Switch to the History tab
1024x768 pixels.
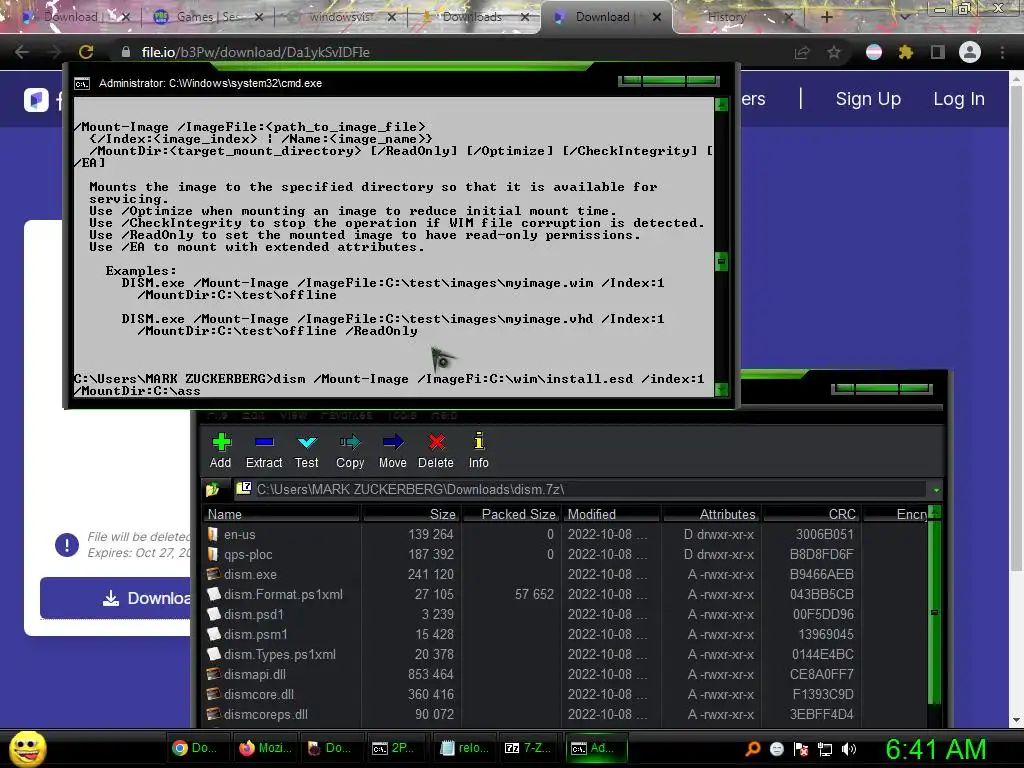(738, 17)
